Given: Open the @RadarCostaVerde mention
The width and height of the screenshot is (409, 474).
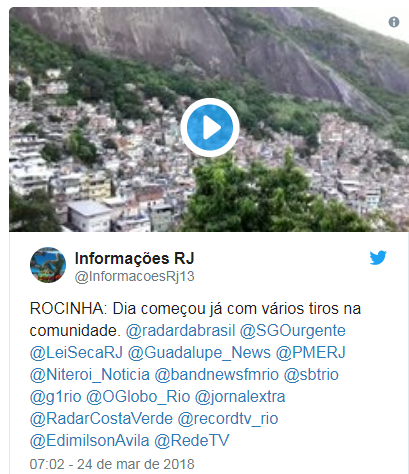Looking at the screenshot, I should coord(101,419).
